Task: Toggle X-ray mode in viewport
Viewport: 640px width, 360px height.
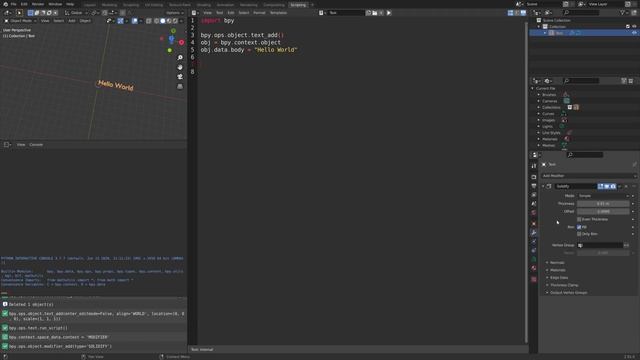Action: click(149, 20)
